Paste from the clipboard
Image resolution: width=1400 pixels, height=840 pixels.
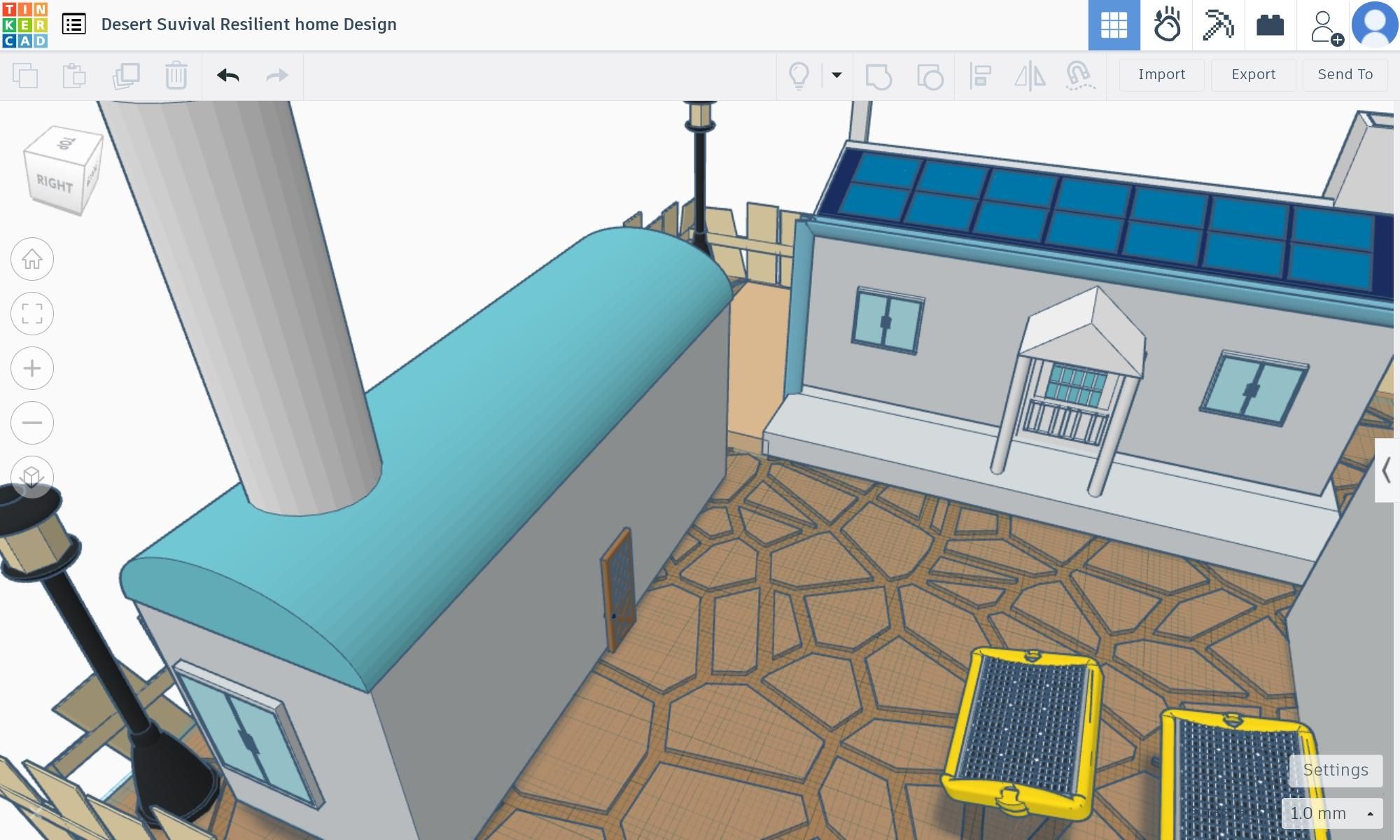pos(73,75)
